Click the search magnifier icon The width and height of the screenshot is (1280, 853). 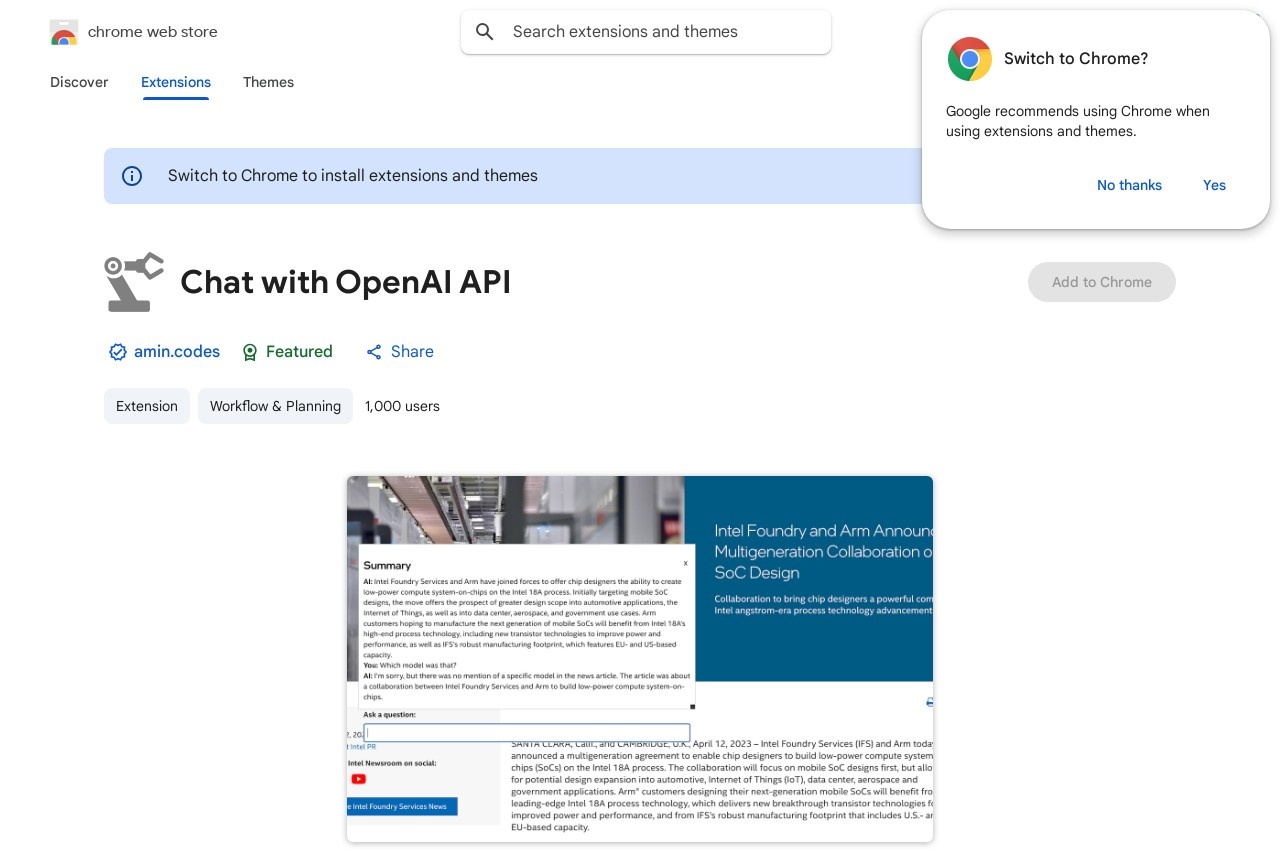[x=485, y=32]
